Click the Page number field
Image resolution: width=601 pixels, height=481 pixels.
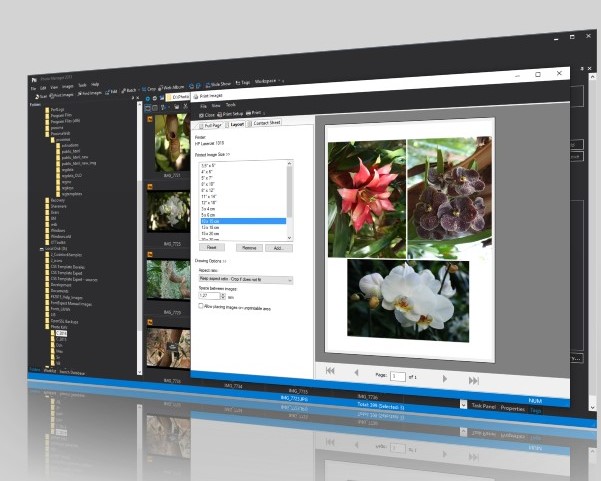tap(397, 376)
